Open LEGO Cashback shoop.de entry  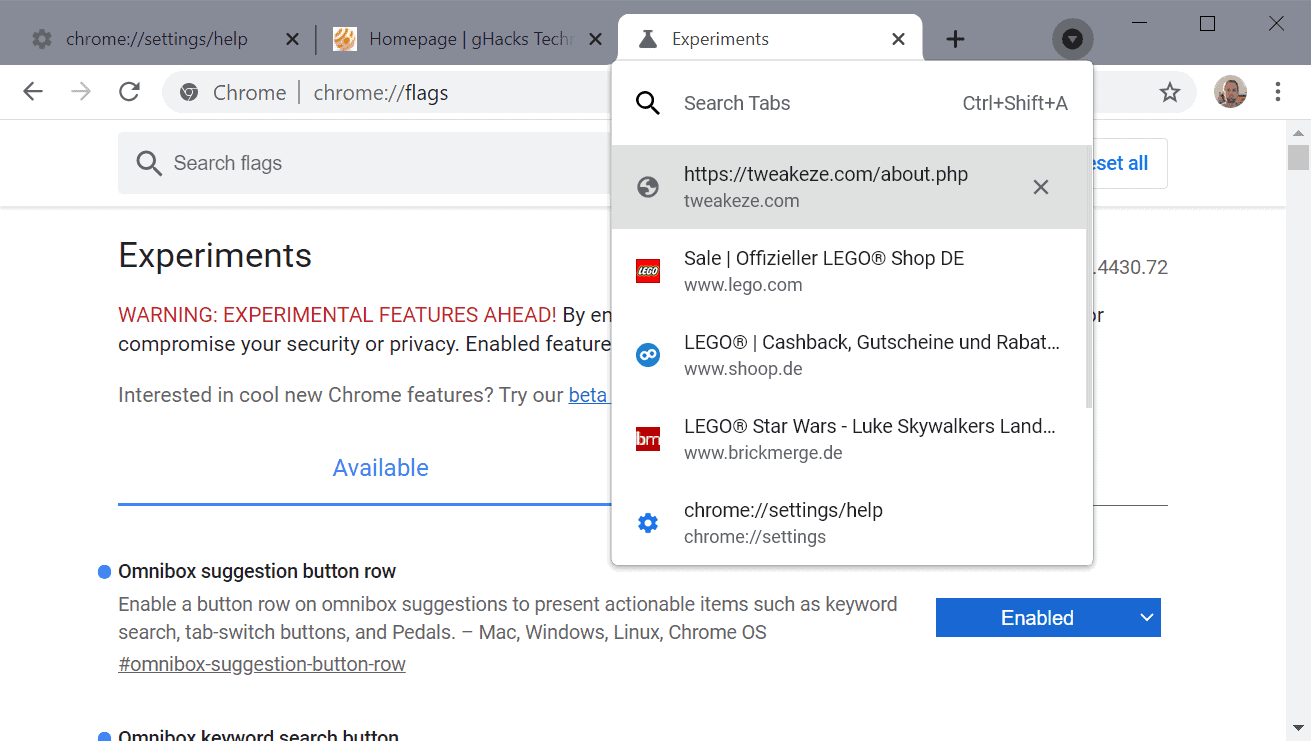click(848, 355)
